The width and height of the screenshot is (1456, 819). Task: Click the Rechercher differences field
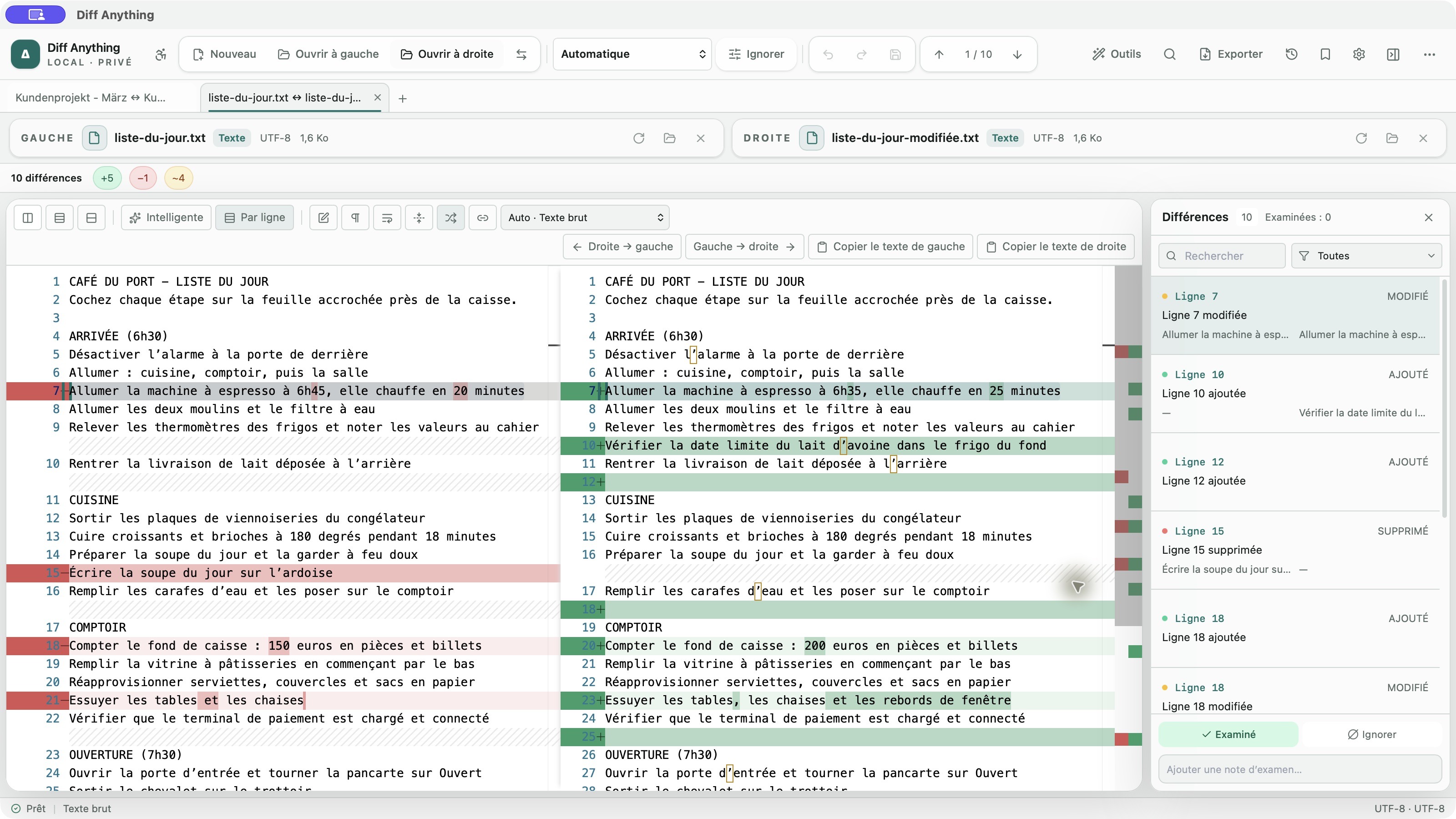pyautogui.click(x=1222, y=256)
